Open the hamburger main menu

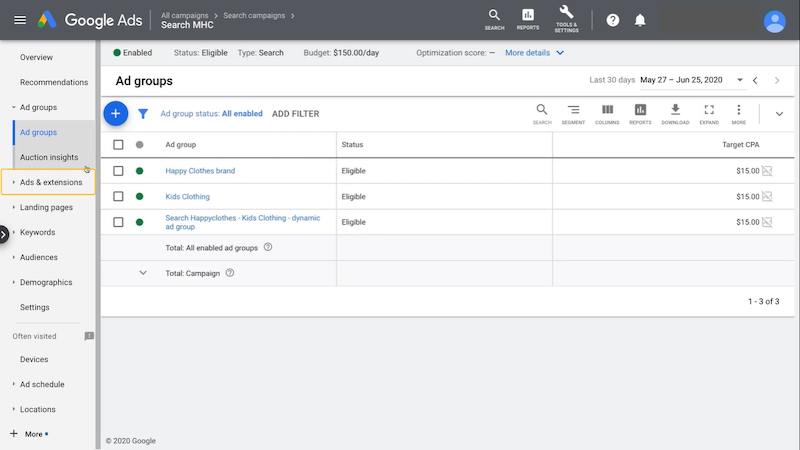click(x=20, y=20)
